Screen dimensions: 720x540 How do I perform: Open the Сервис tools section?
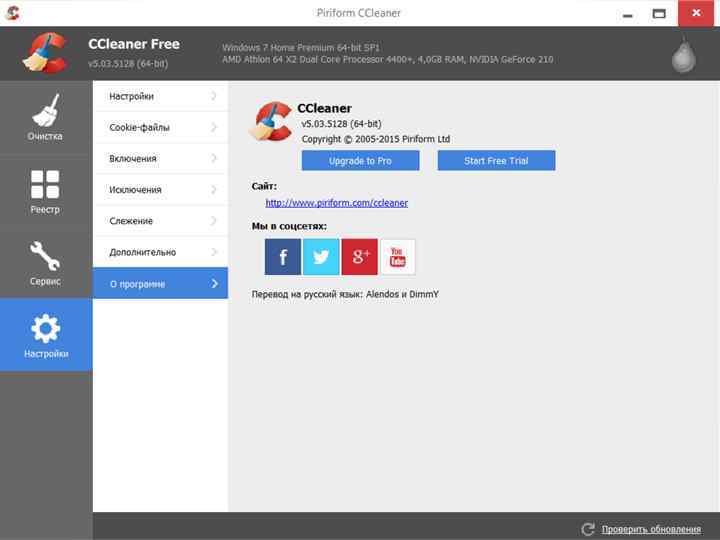(x=45, y=263)
